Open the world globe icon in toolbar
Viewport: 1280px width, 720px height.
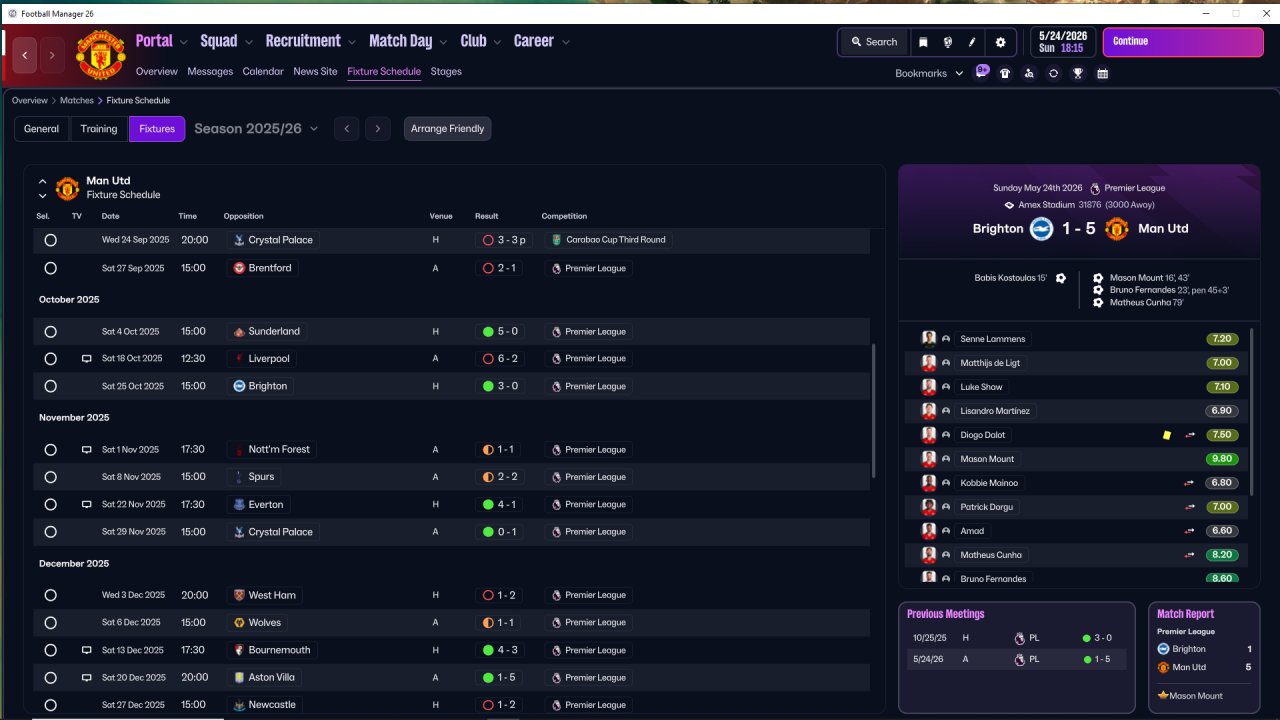[x=947, y=42]
